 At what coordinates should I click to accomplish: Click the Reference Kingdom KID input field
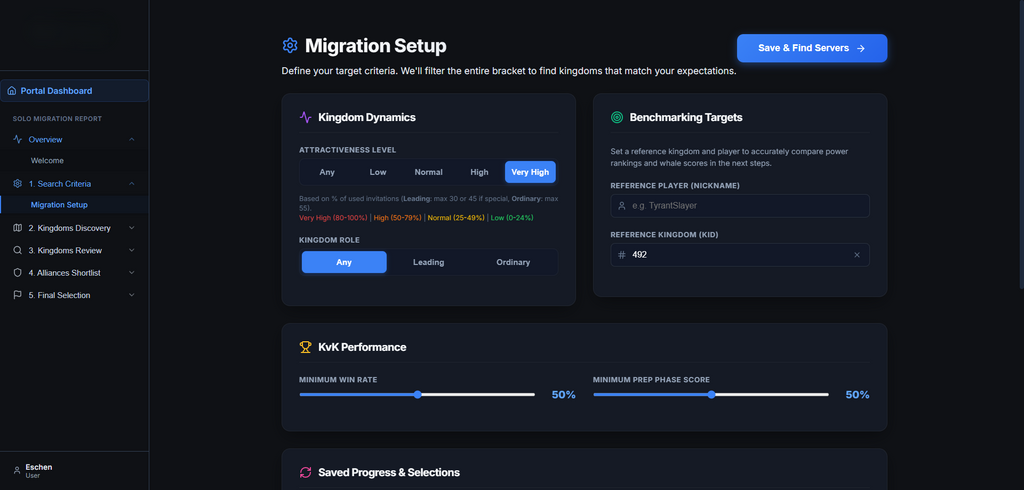740,255
